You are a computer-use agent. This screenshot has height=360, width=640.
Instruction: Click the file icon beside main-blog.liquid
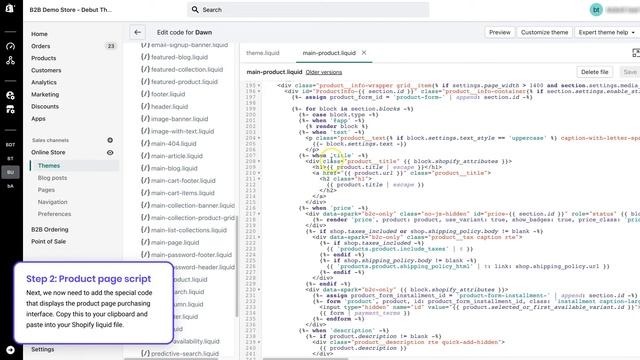point(145,168)
